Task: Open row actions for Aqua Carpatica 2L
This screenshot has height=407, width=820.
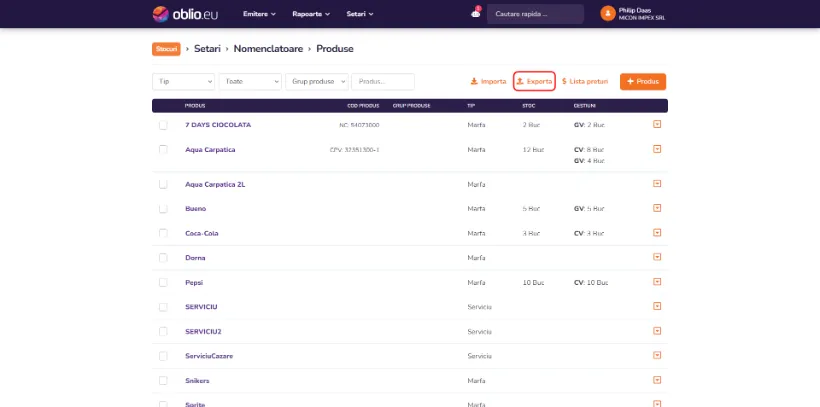Action: (657, 184)
